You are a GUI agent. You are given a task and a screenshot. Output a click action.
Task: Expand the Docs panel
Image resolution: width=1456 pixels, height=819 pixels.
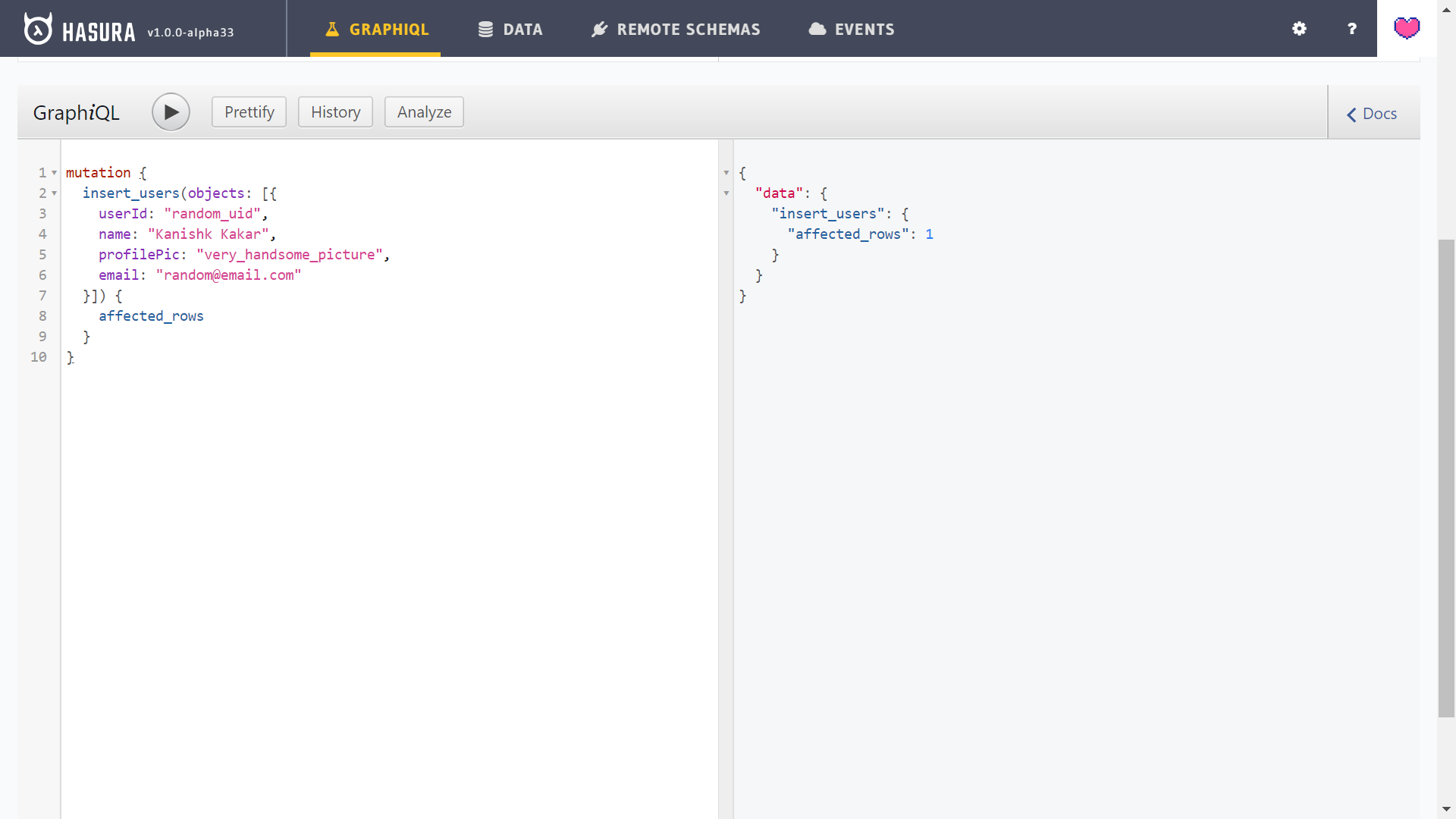(1372, 114)
